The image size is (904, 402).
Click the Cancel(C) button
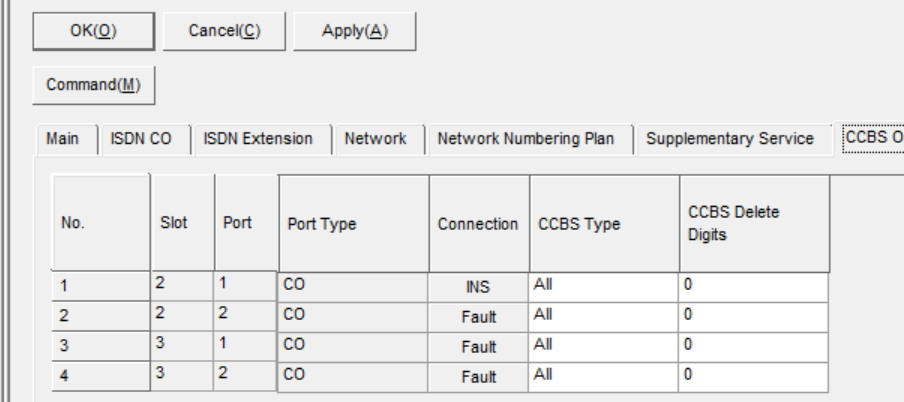[224, 31]
